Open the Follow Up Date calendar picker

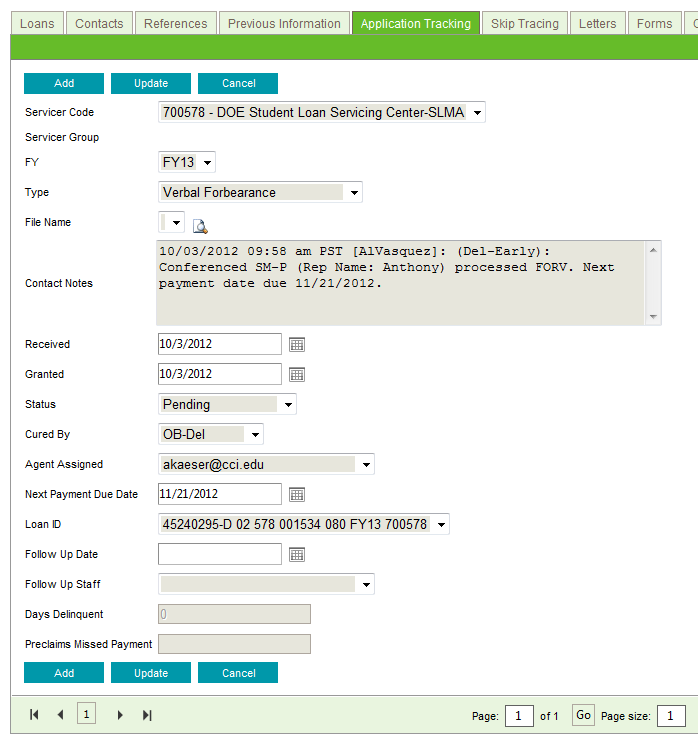(296, 554)
